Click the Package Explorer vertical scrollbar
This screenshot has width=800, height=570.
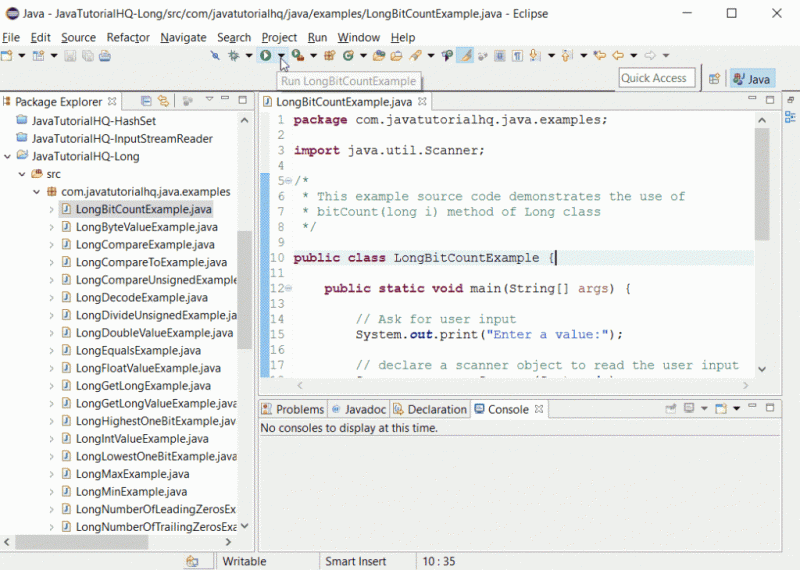click(244, 289)
